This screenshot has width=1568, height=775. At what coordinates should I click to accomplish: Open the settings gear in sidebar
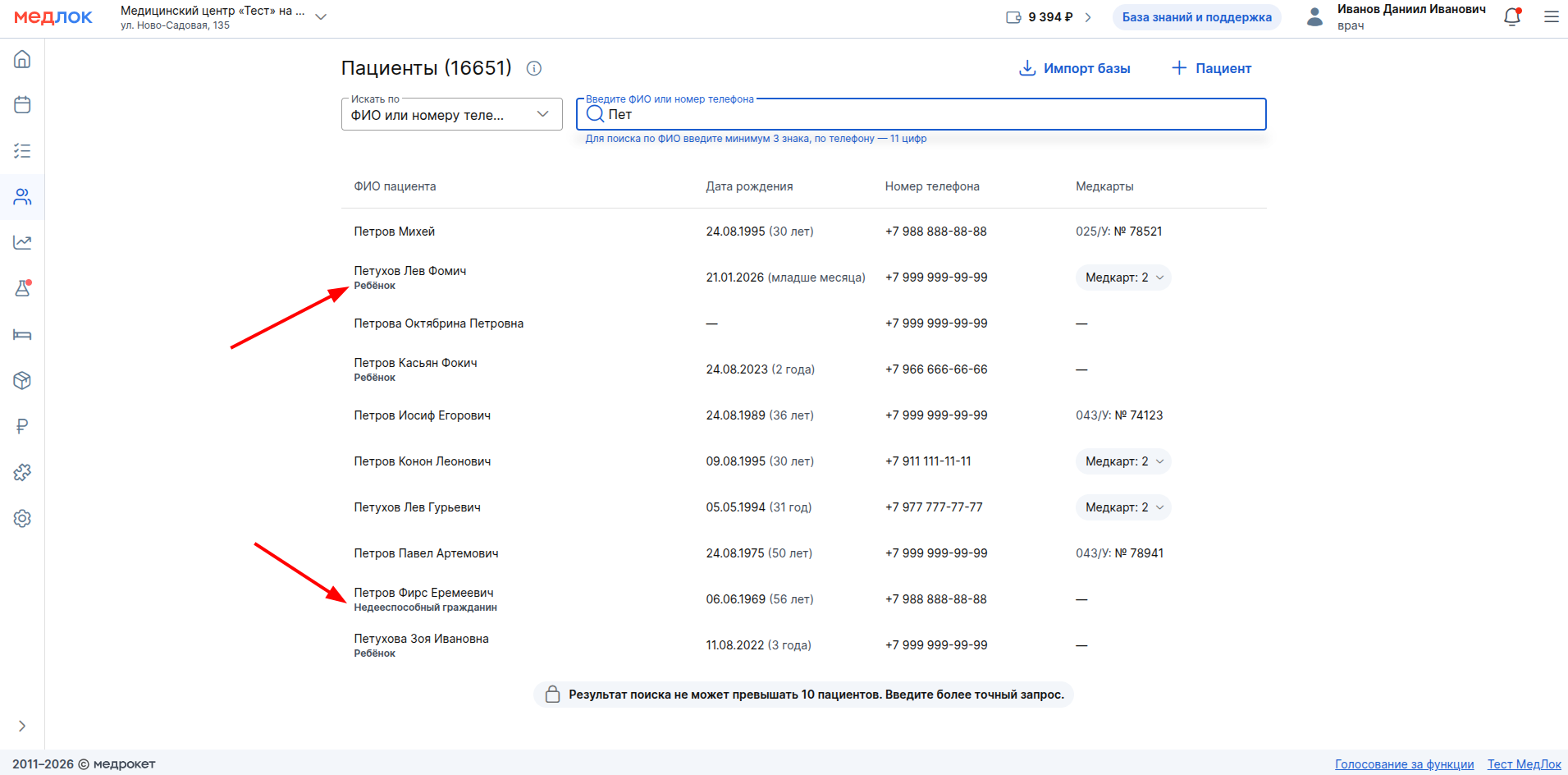click(22, 519)
